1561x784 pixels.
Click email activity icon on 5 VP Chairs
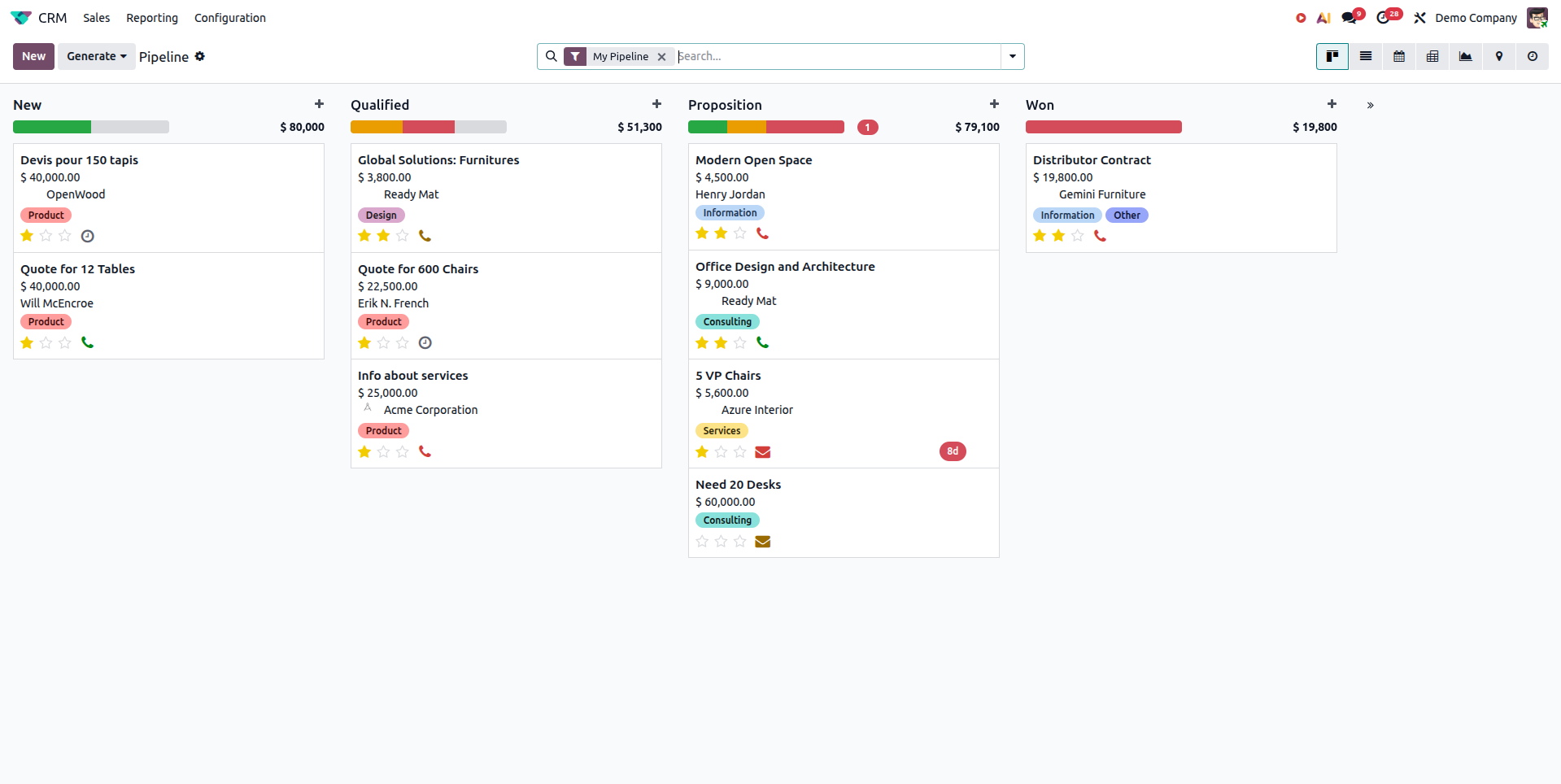coord(762,452)
